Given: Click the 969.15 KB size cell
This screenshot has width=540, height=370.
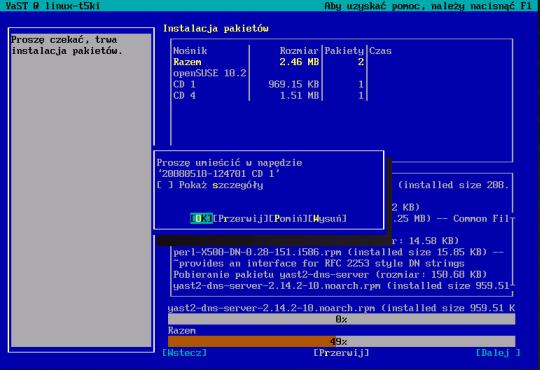Looking at the screenshot, I should tap(294, 84).
